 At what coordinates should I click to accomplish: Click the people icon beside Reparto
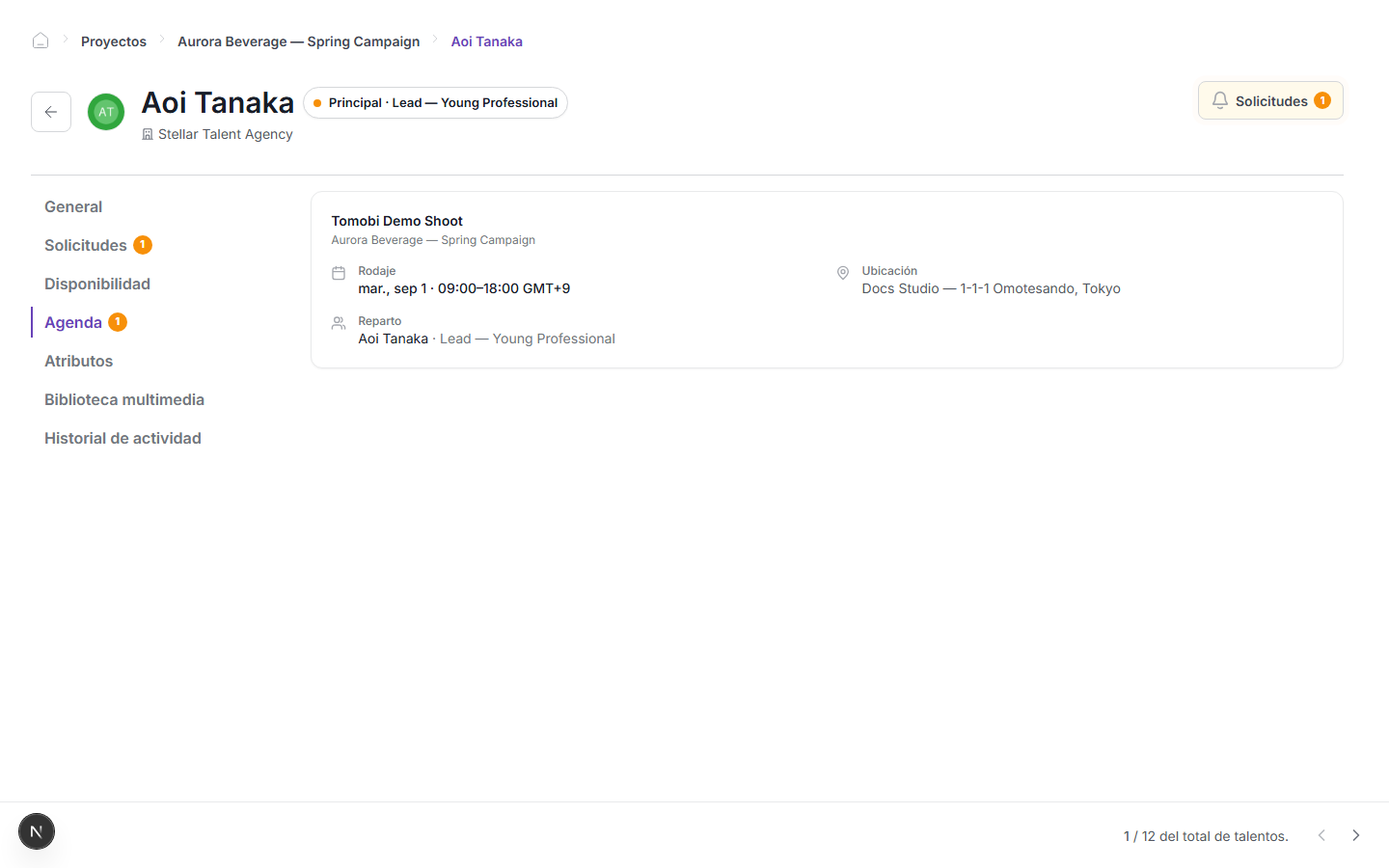[x=339, y=323]
